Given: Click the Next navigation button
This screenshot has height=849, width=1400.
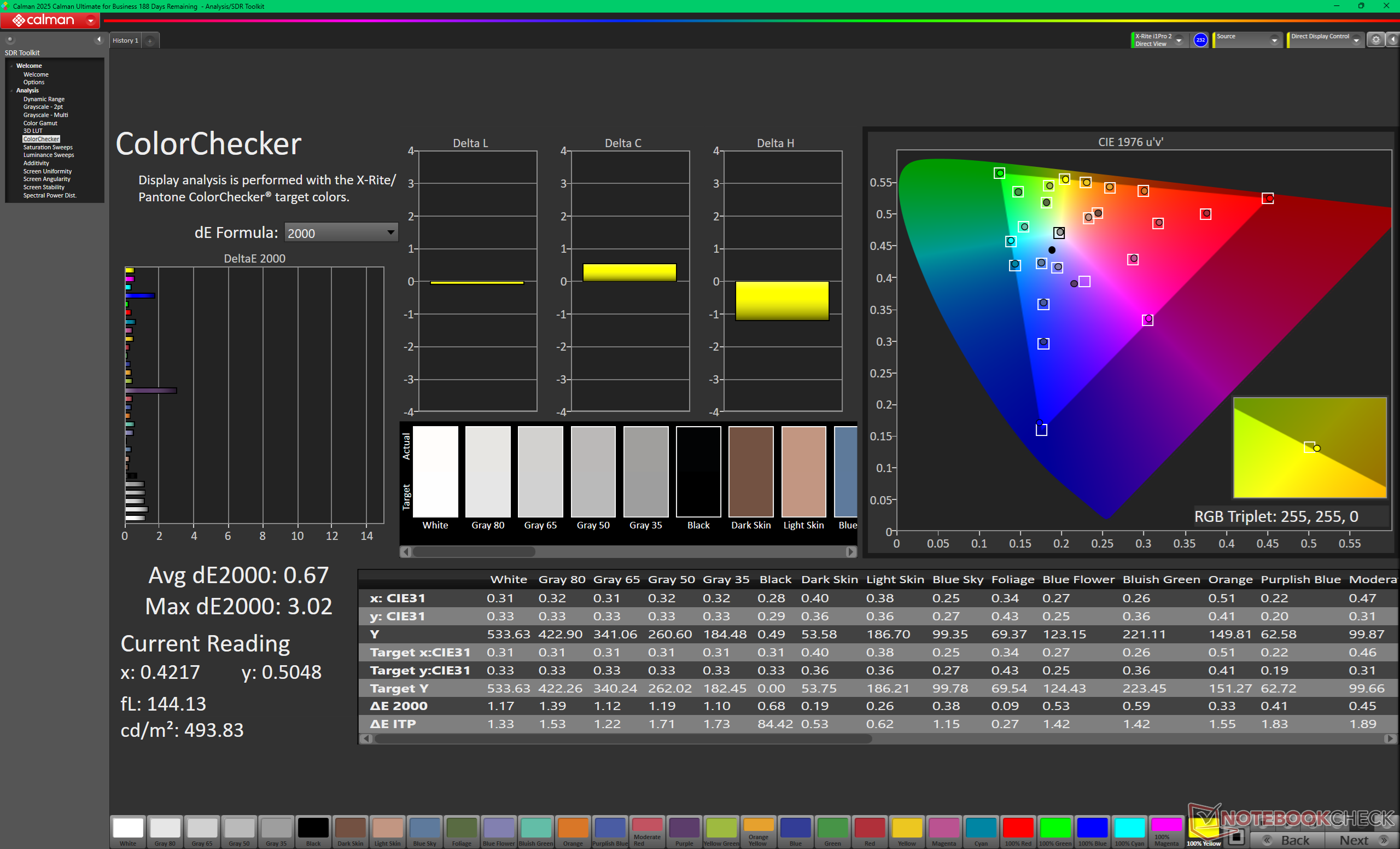Looking at the screenshot, I should 1362,840.
